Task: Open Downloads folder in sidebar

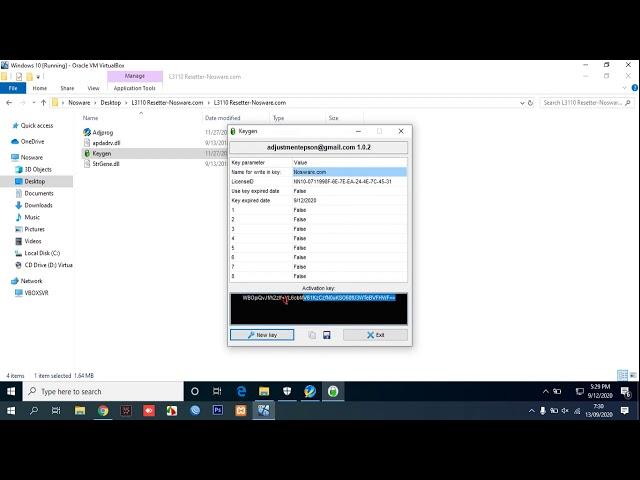Action: point(34,205)
